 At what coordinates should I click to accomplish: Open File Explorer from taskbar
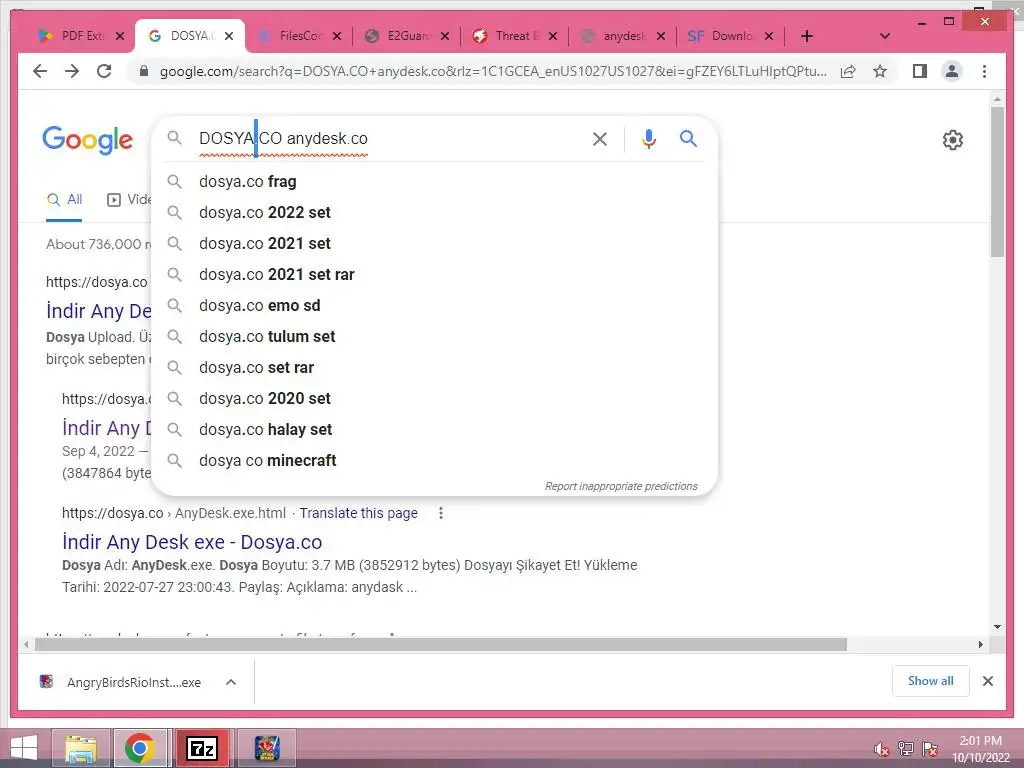81,748
